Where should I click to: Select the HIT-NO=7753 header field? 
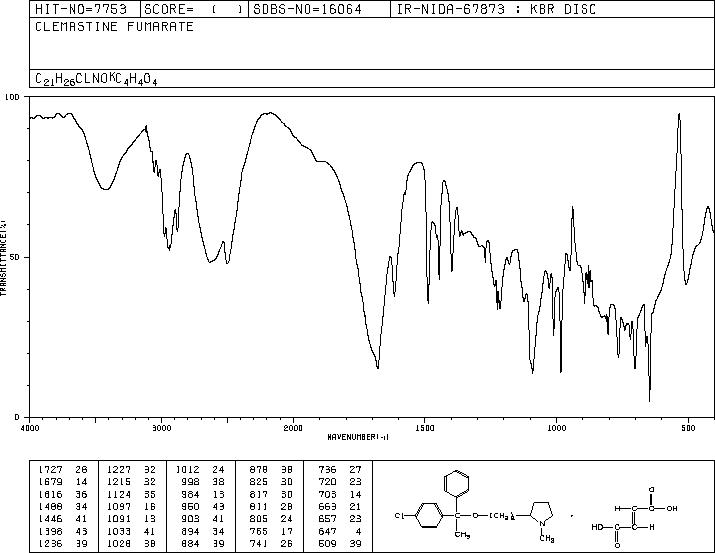(81, 9)
